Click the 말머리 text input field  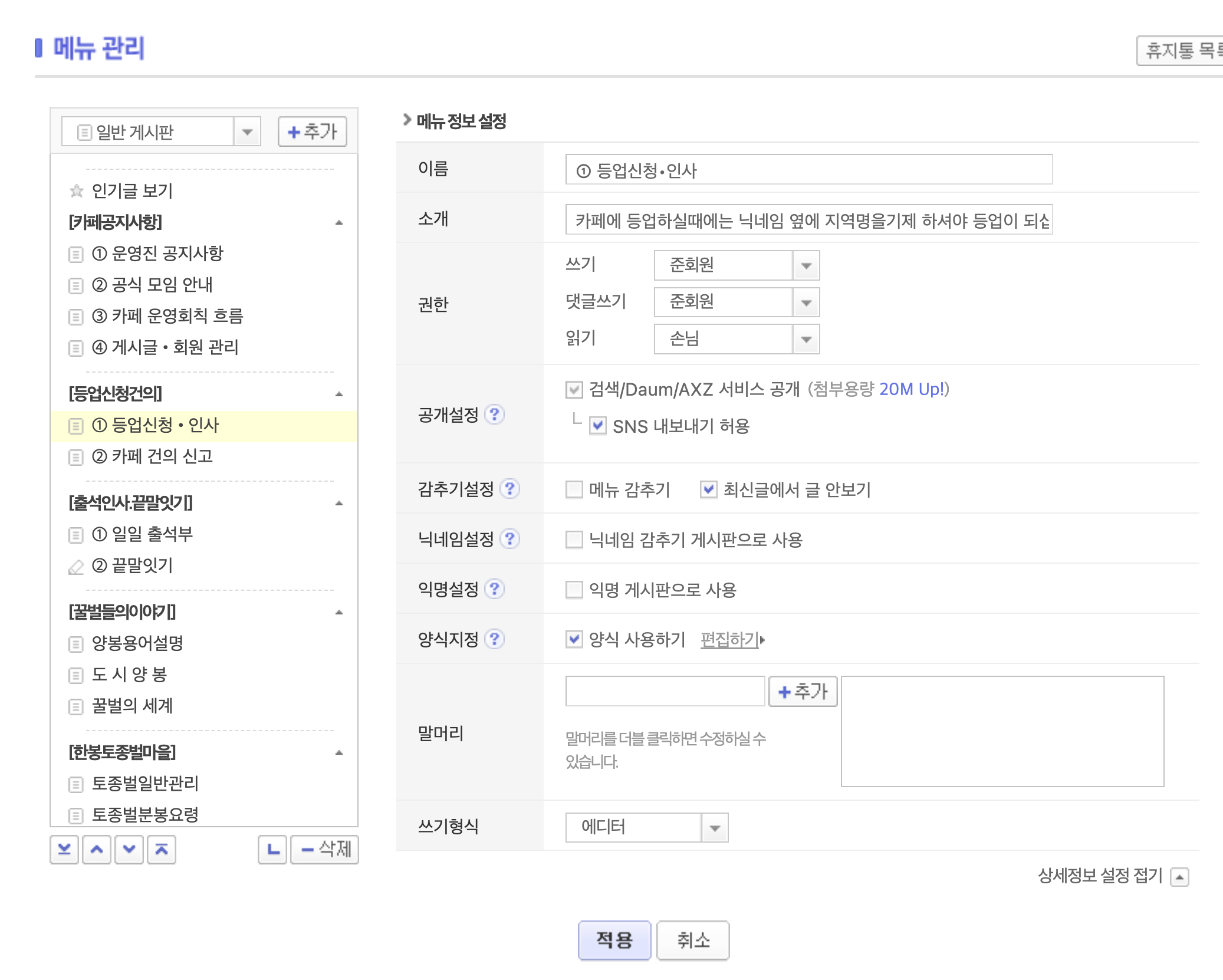pos(665,691)
